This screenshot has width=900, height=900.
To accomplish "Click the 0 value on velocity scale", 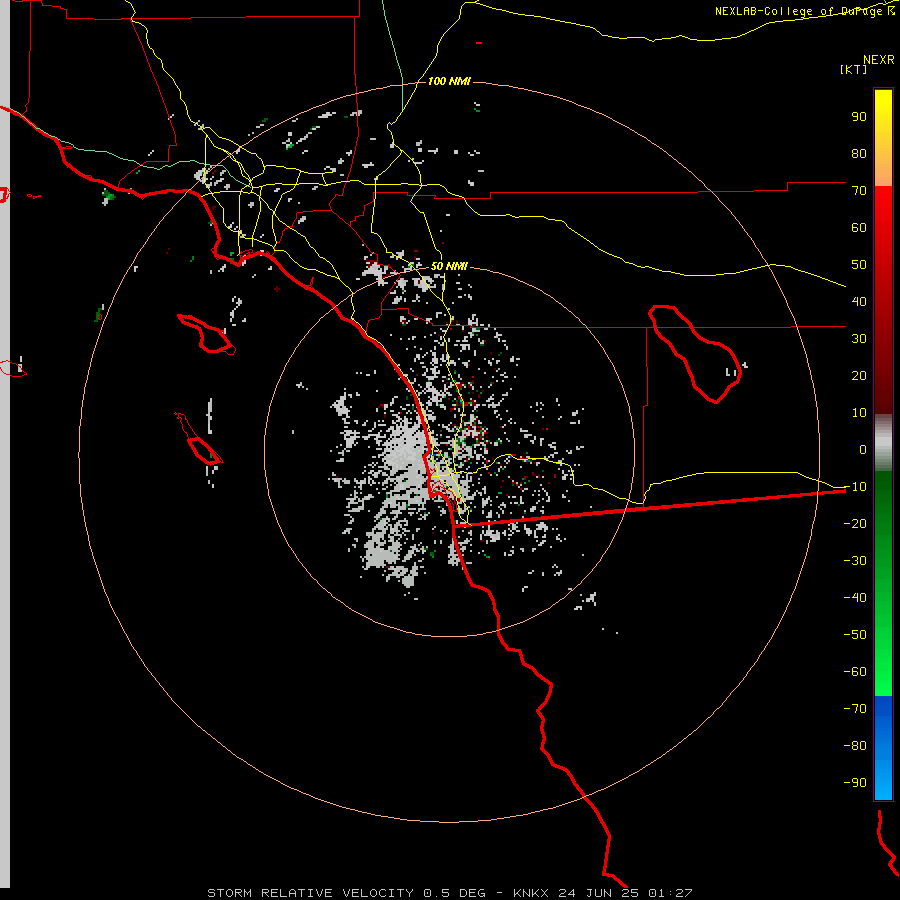I will [863, 450].
